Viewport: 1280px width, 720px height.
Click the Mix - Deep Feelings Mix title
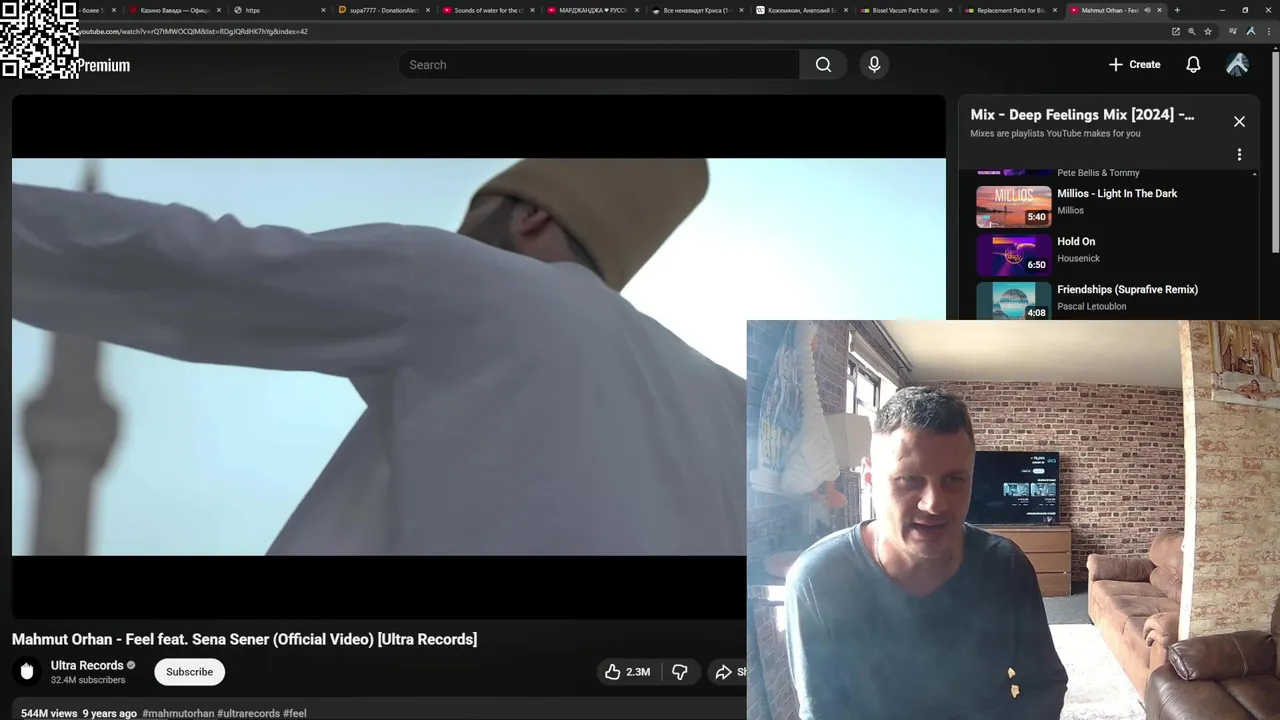[1082, 115]
